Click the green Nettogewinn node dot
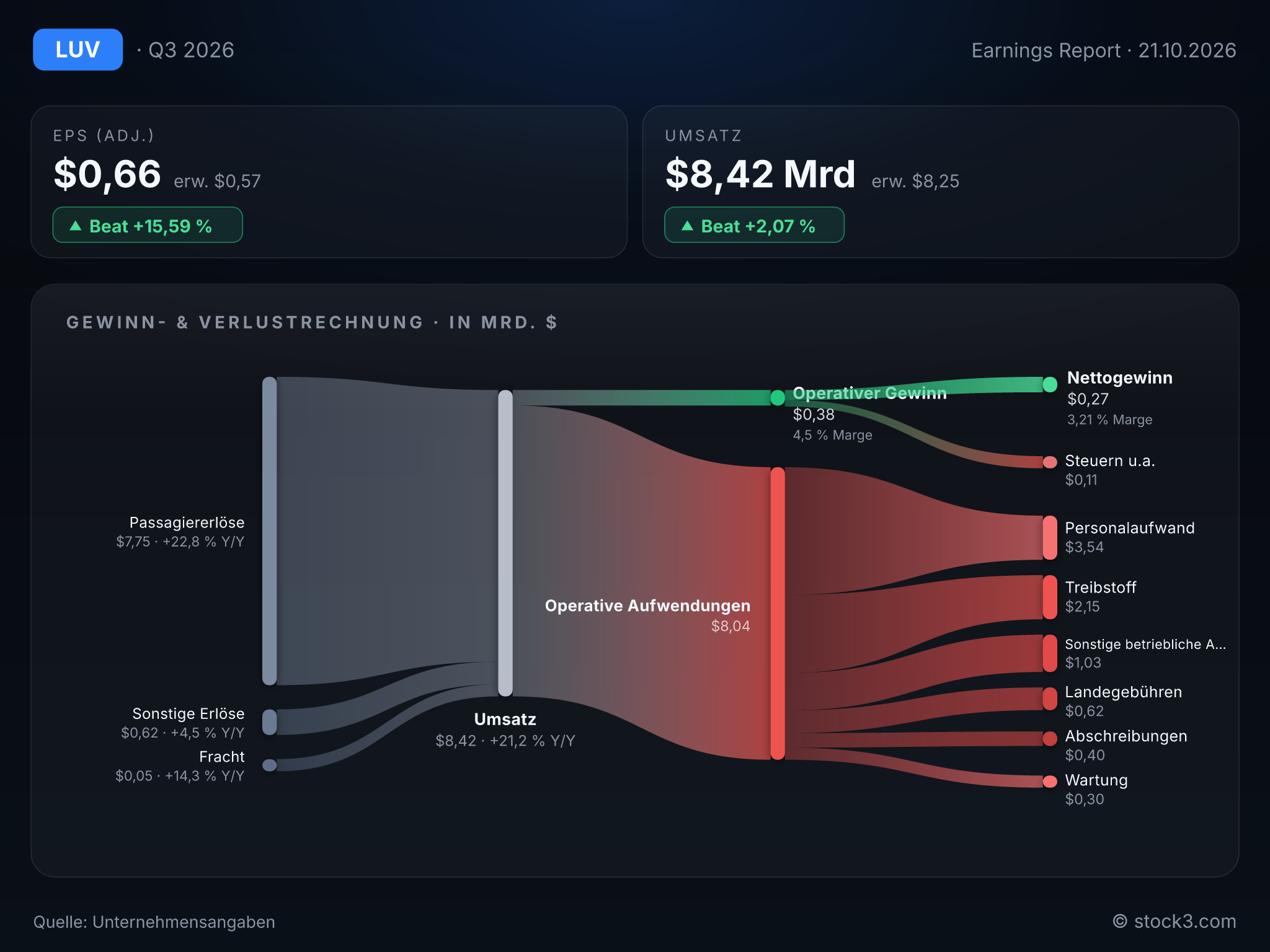Viewport: 1270px width, 952px height. coord(1050,384)
